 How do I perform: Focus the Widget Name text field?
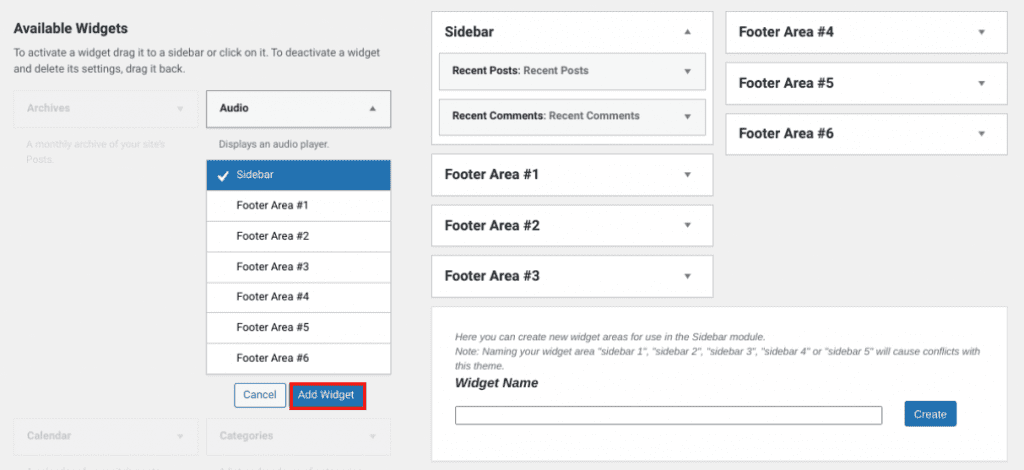click(x=668, y=415)
